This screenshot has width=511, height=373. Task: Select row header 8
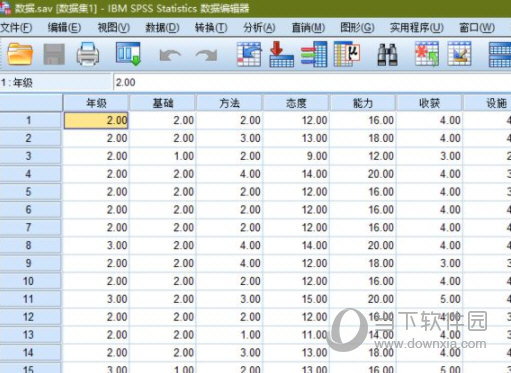point(31,245)
